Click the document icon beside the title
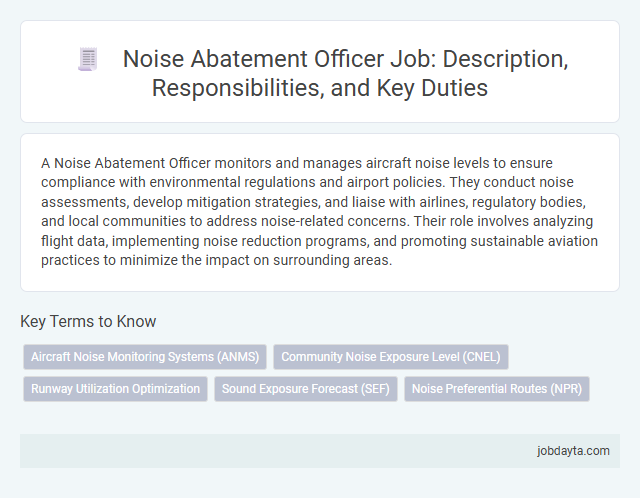This screenshot has height=498, width=640. coord(88,59)
